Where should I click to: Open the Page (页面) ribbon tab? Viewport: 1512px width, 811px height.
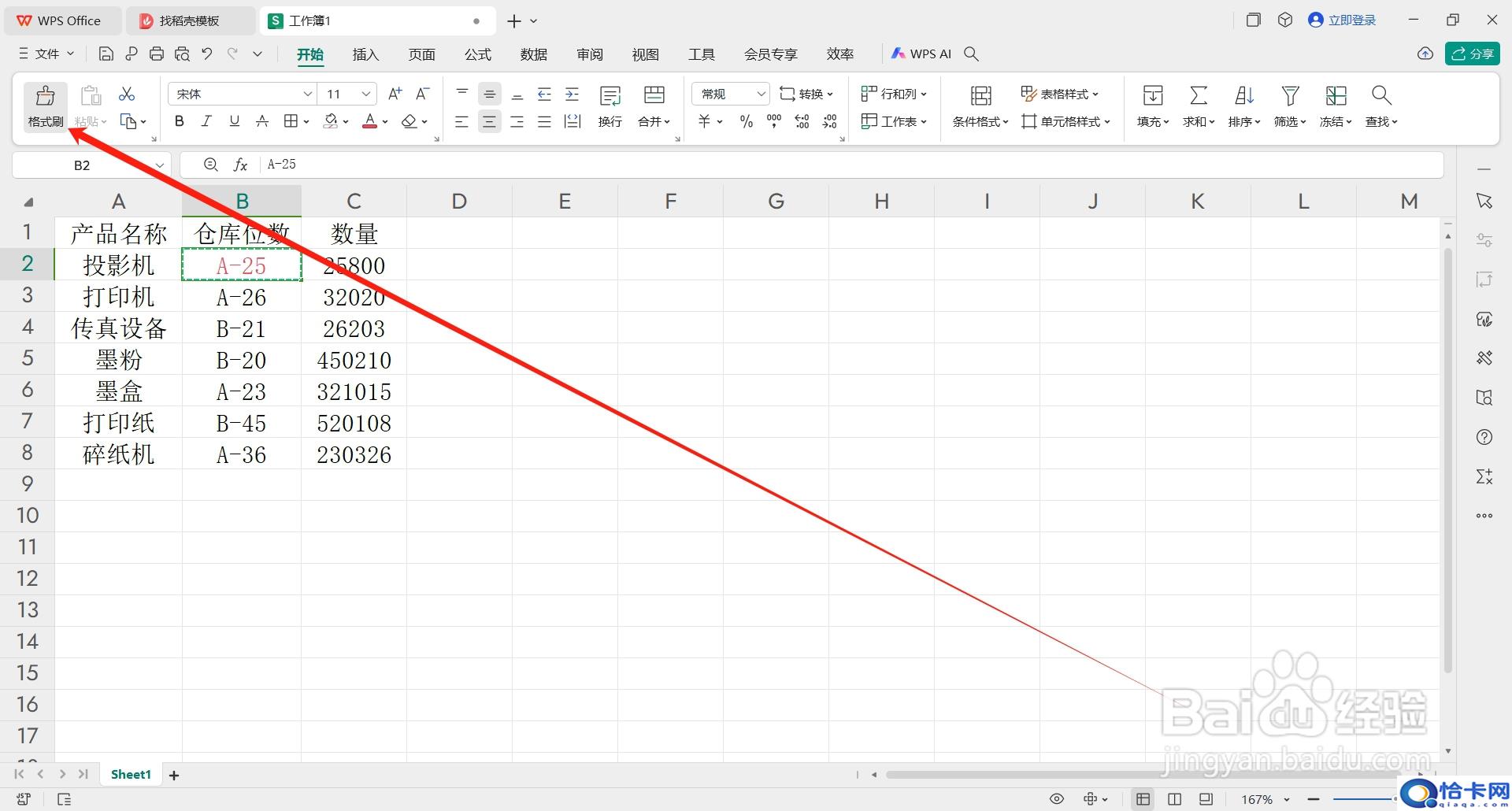point(421,54)
